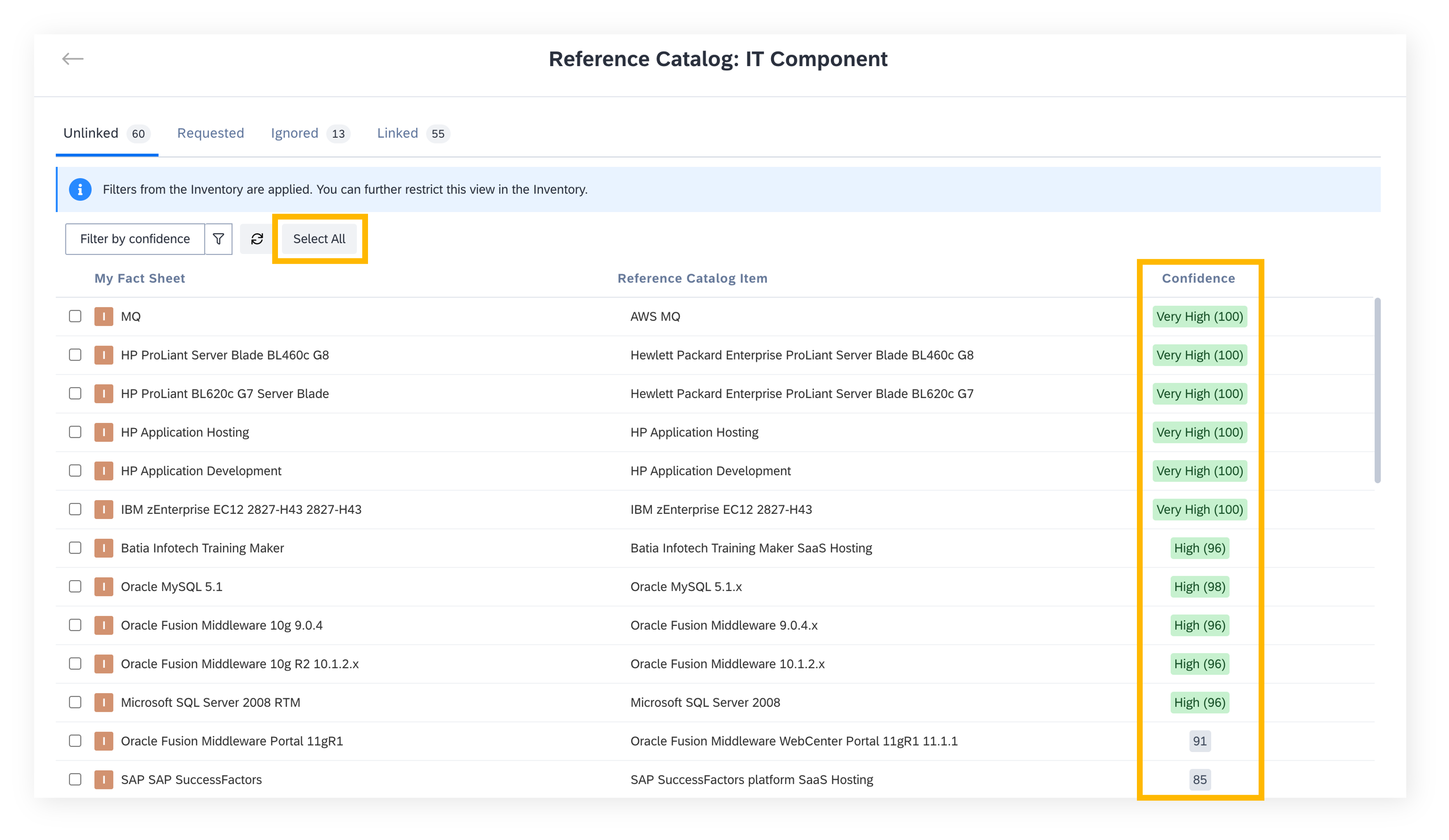This screenshot has width=1449, height=840.
Task: Check the SAP SAP SuccessFactors checkbox
Action: (x=75, y=780)
